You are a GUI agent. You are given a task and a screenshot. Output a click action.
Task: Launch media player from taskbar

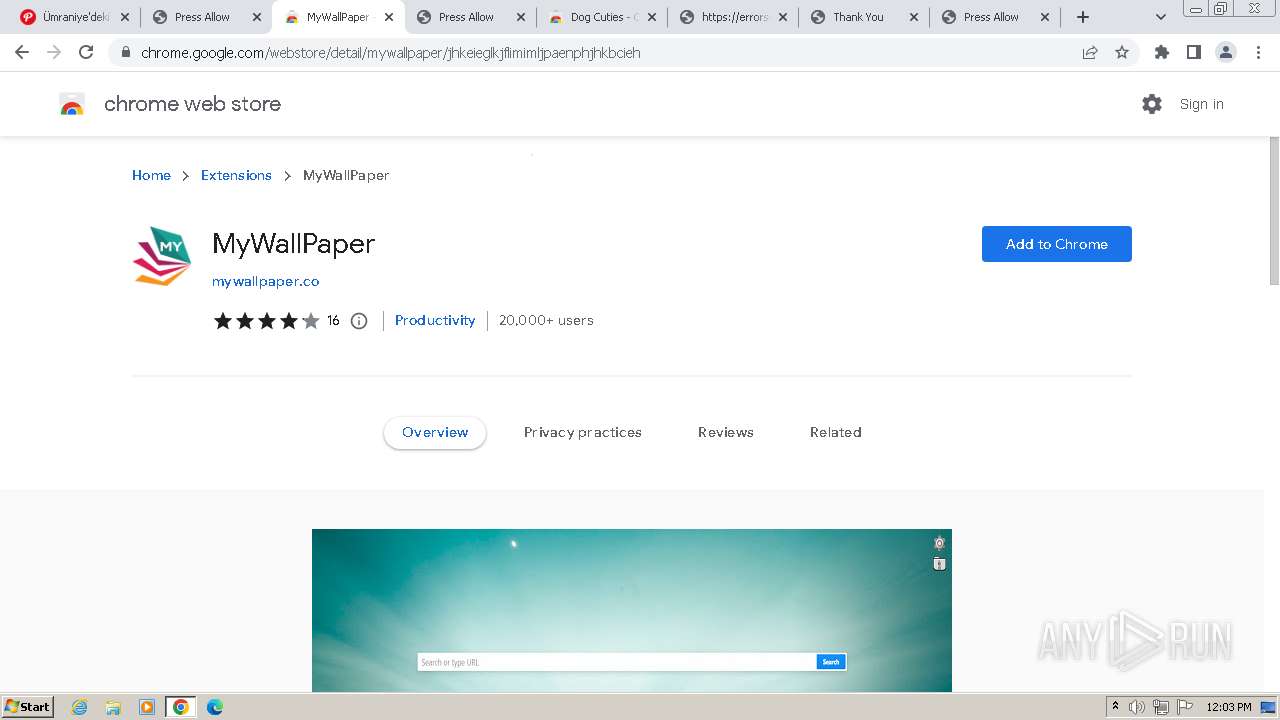coord(147,707)
